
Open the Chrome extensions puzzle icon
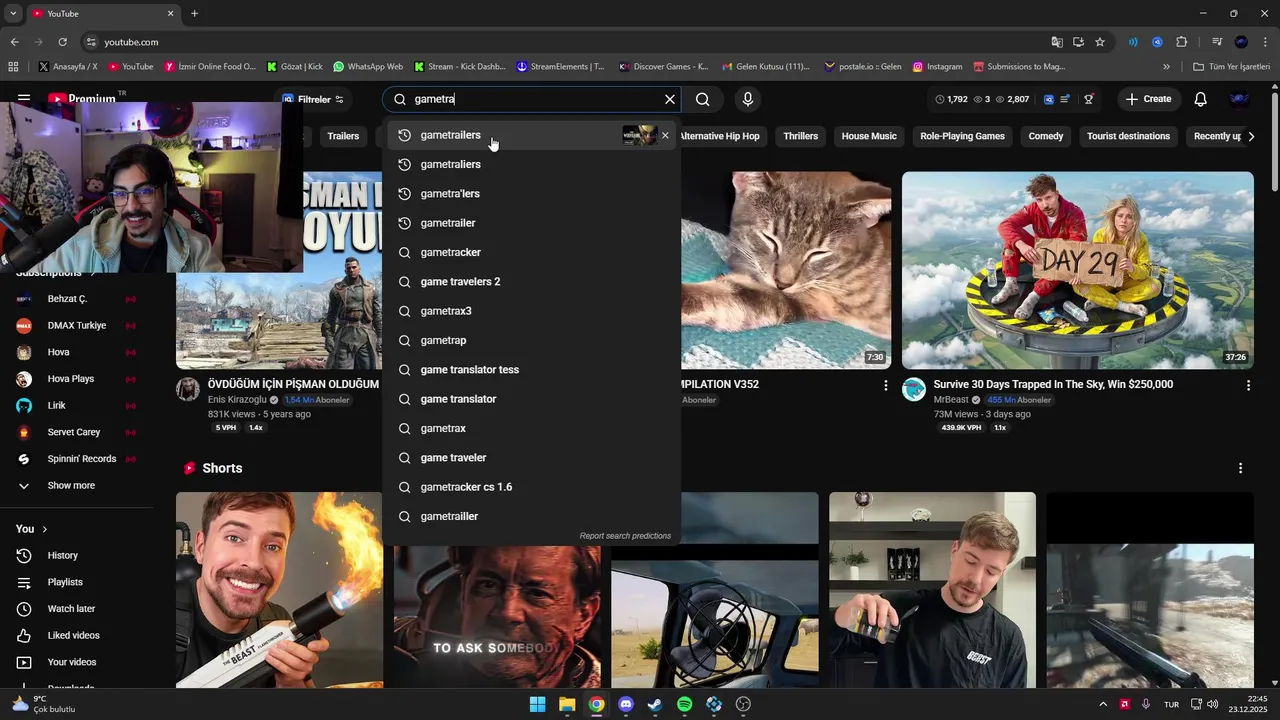coord(1182,42)
